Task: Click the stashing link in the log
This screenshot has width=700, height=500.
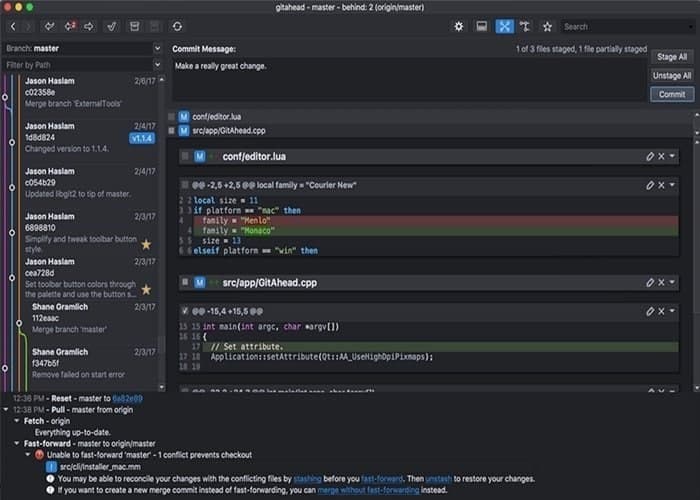Action: pos(307,479)
